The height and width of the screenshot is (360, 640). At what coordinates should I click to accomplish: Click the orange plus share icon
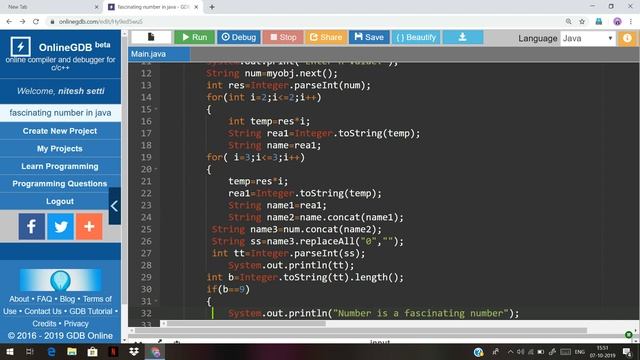(89, 226)
